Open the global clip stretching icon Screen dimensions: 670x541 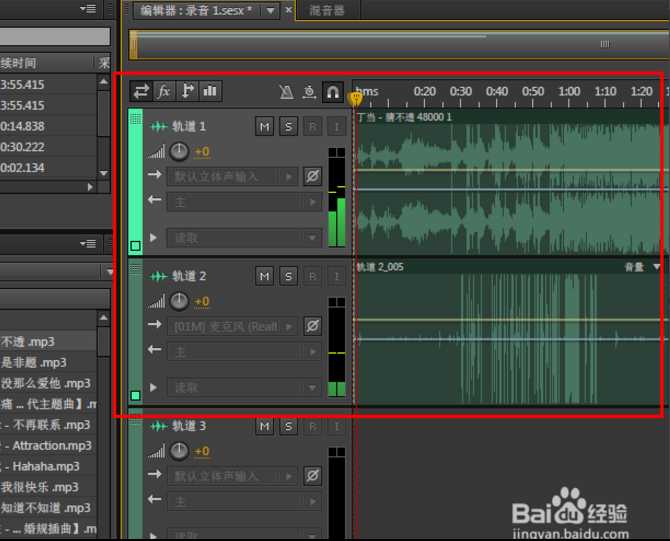(x=309, y=91)
